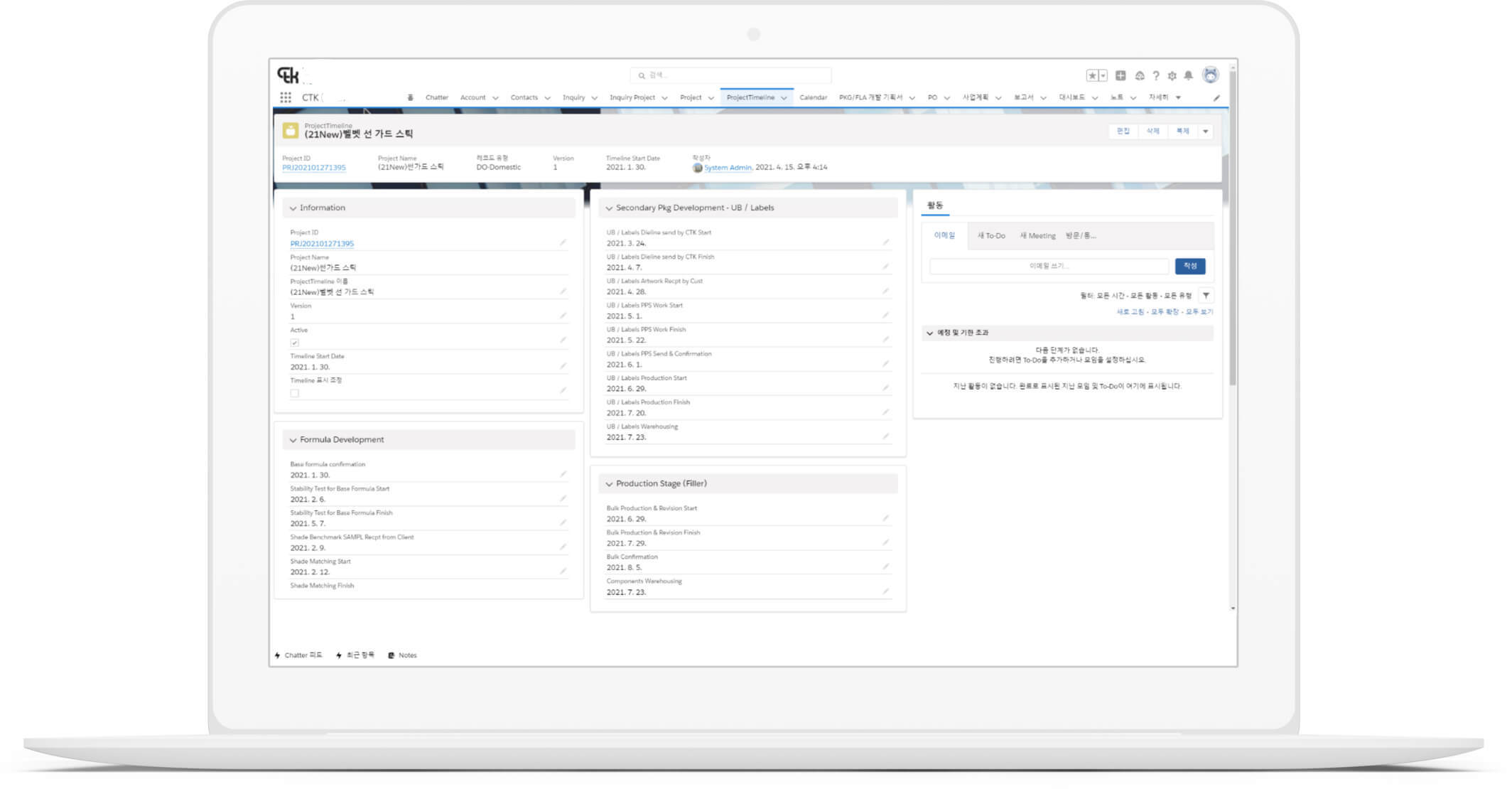The image size is (1512, 789).
Task: Enable the Timeline 표시 조정 checkbox
Action: click(x=295, y=393)
